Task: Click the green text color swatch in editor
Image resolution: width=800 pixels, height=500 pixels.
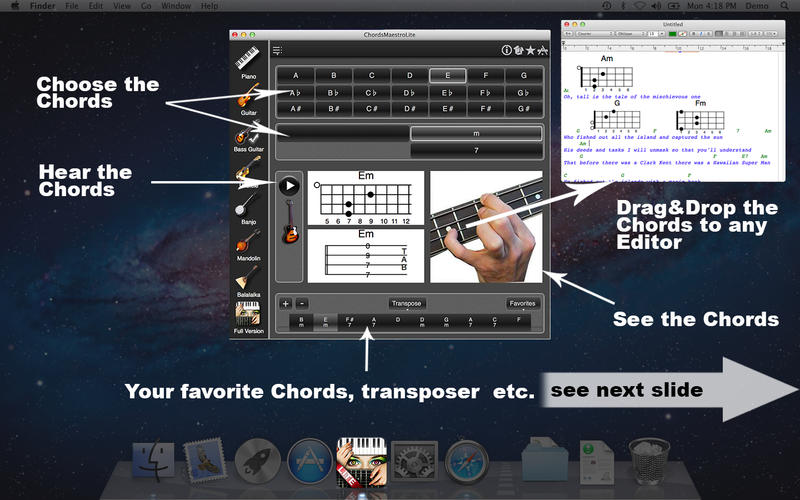Action: [672, 34]
